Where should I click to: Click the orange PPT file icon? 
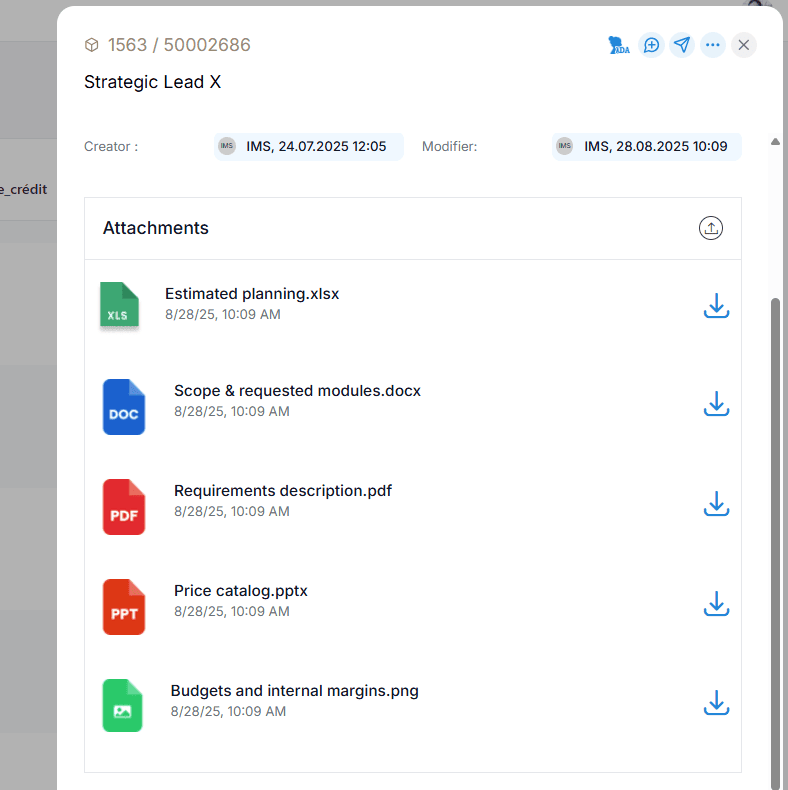pos(124,606)
